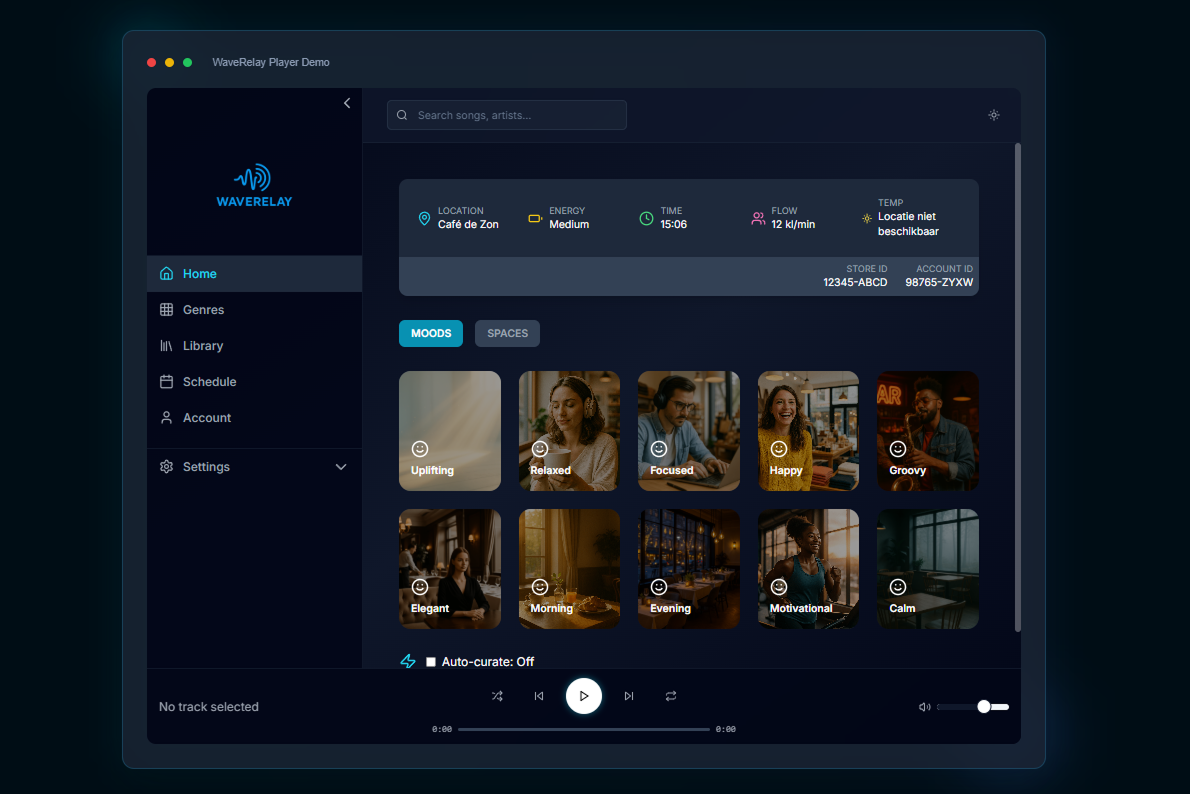Image resolution: width=1190 pixels, height=794 pixels.
Task: Collapse the sidebar with the chevron arrow
Action: pyautogui.click(x=347, y=103)
